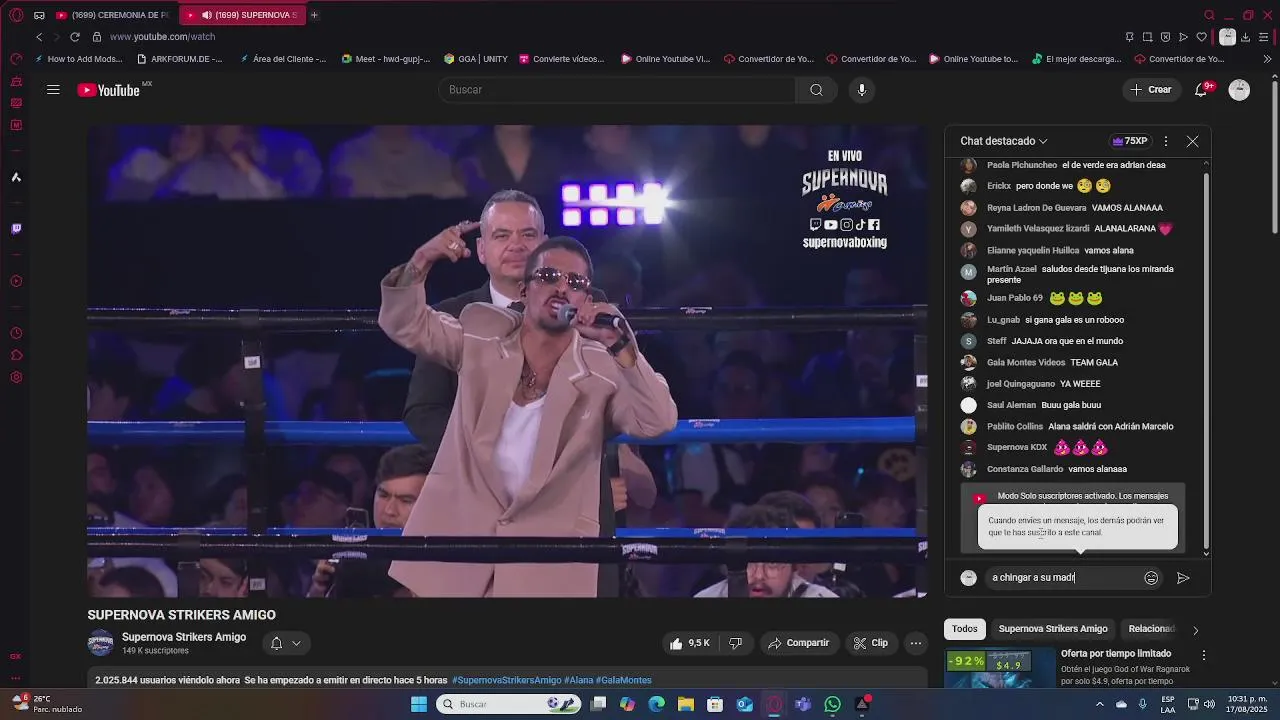
Task: Create a Clip of the stream
Action: (870, 643)
